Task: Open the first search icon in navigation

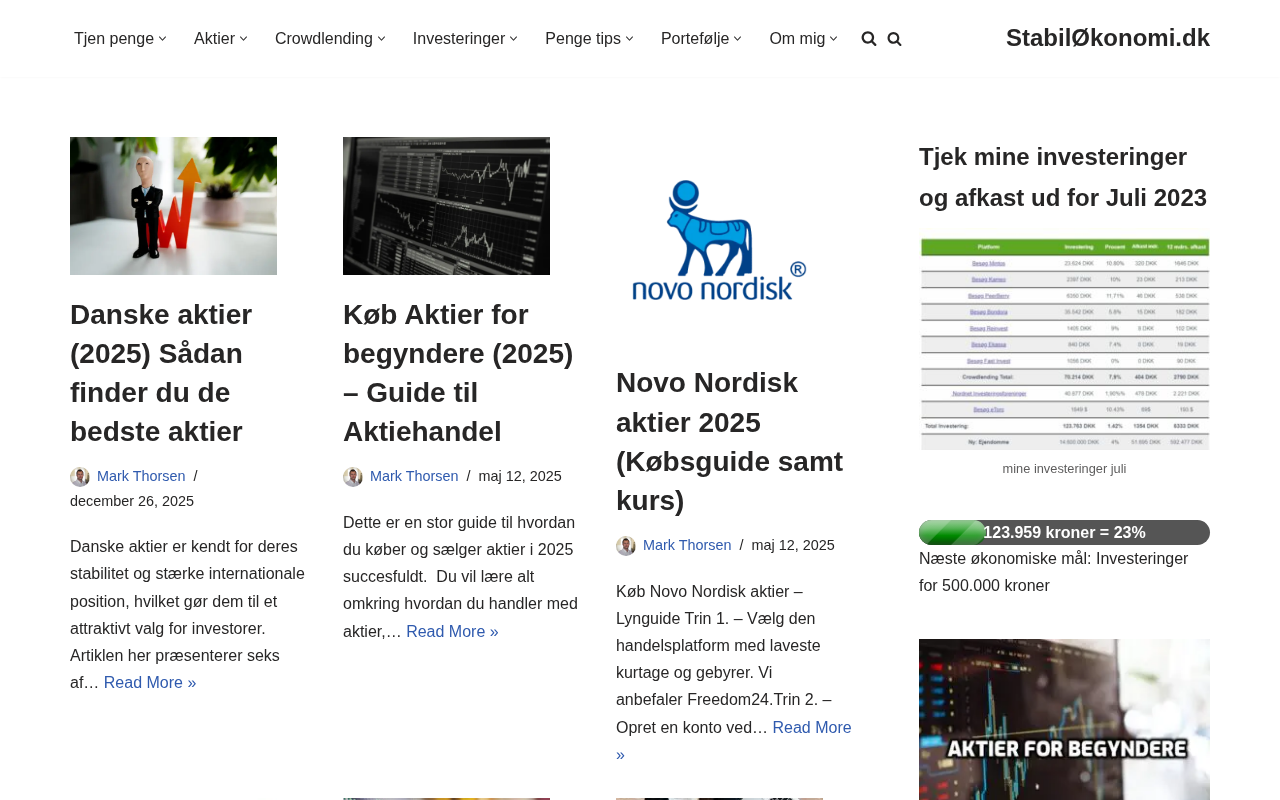Action: pos(869,39)
